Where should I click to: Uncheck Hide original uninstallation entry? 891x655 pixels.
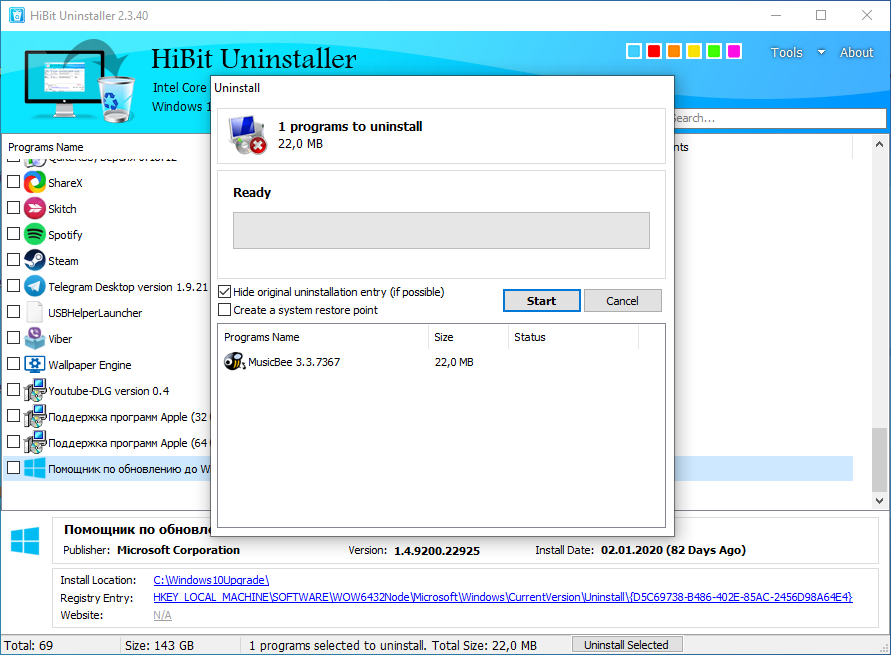coord(224,292)
